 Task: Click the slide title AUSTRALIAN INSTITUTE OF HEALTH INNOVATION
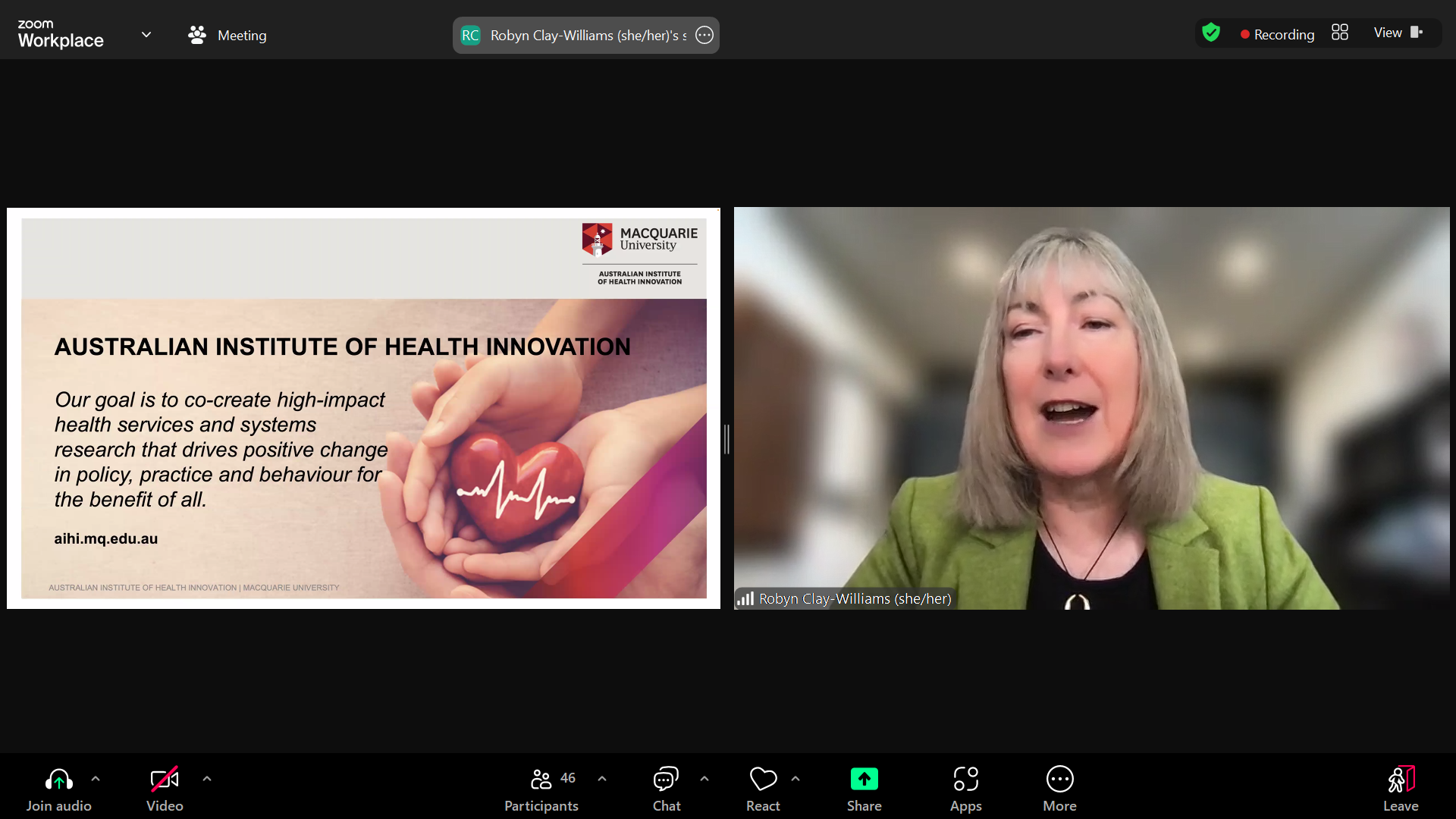[342, 347]
